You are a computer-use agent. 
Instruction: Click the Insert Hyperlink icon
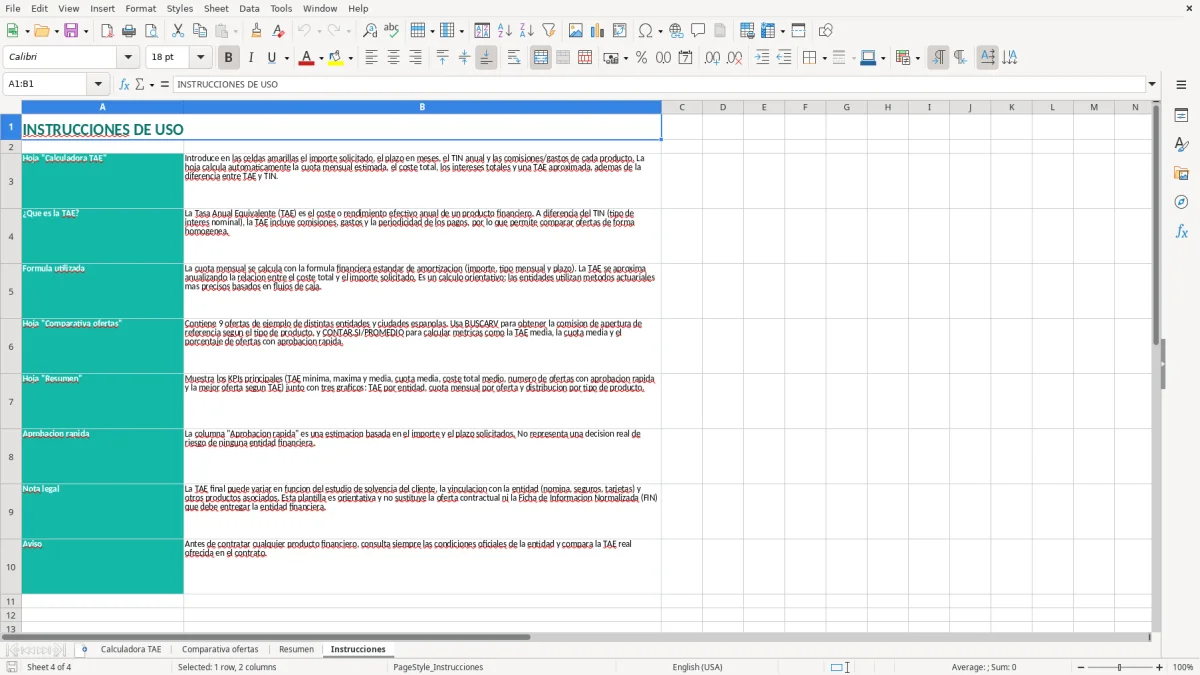click(x=677, y=31)
